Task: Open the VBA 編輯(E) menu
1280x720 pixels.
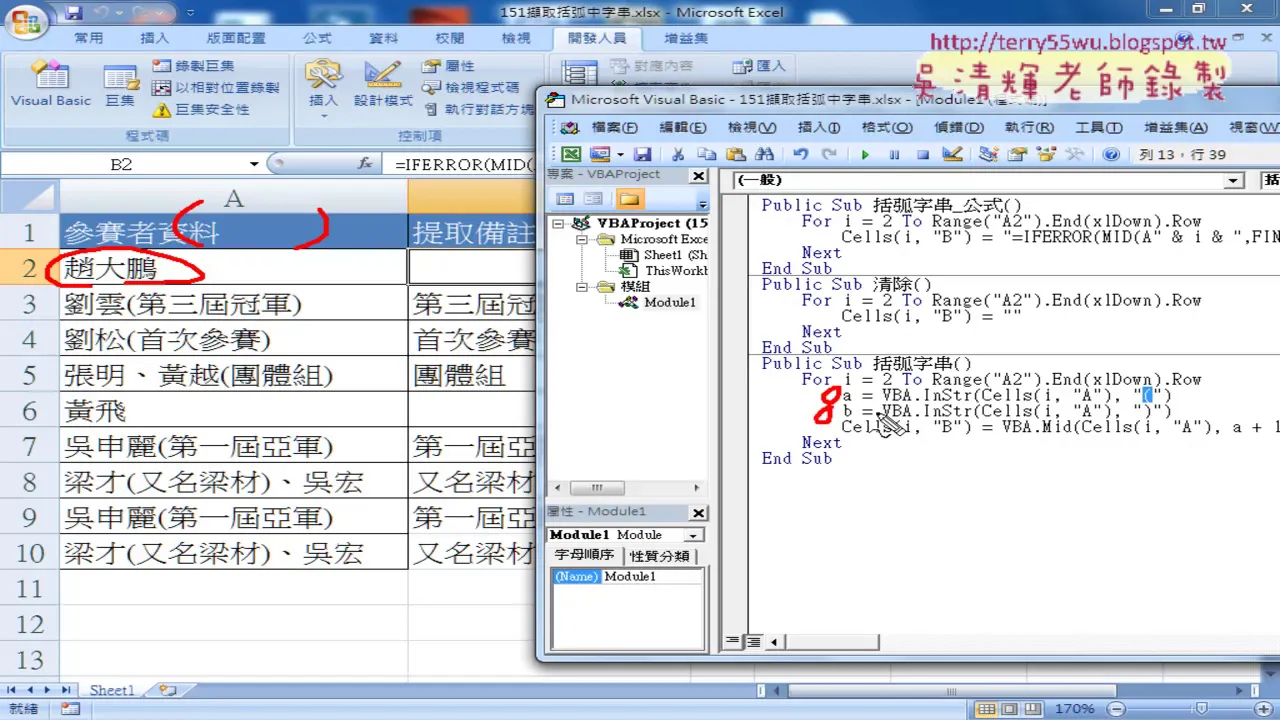Action: pyautogui.click(x=683, y=128)
